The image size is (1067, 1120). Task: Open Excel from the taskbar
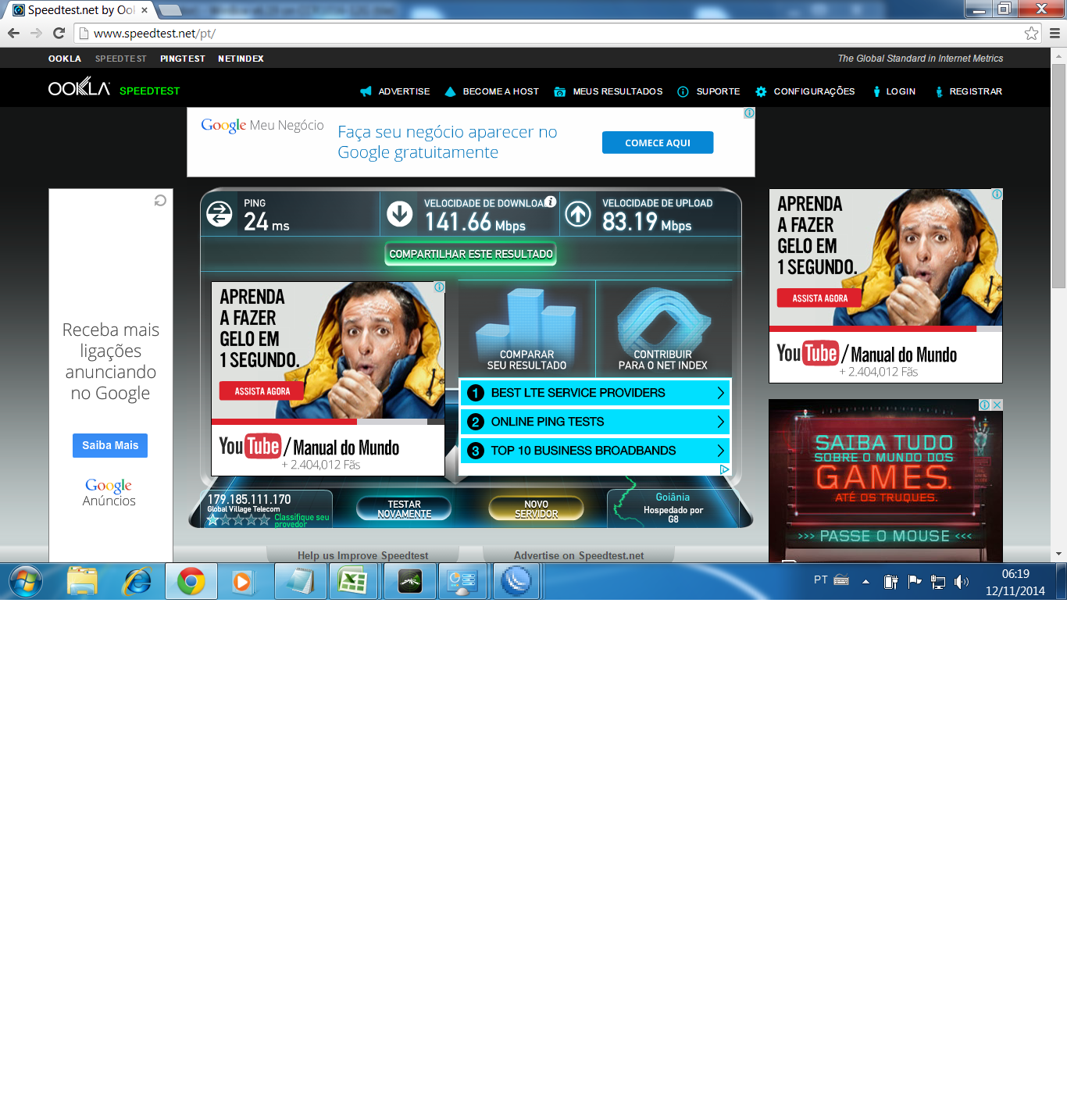(353, 582)
